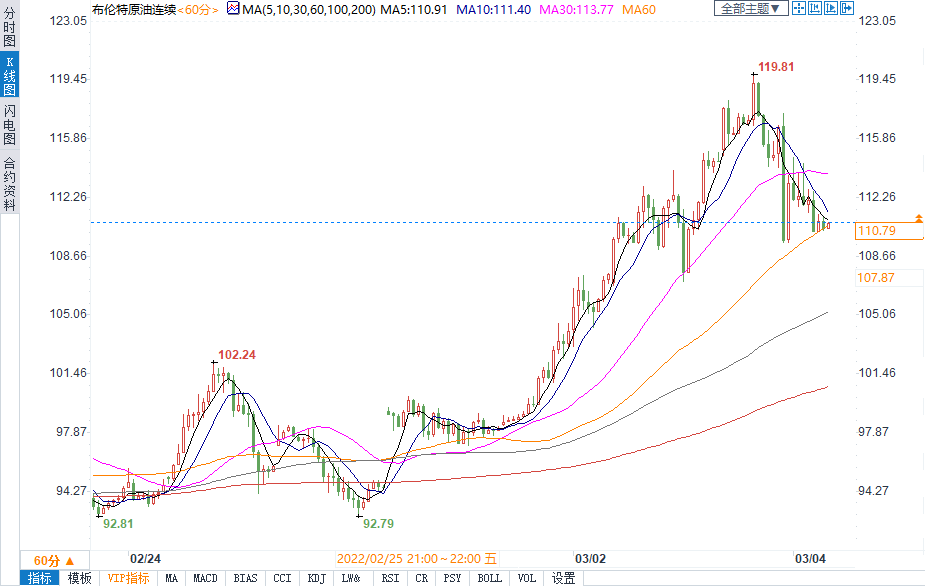
Task: Open 设置 in the indicator bar
Action: [x=563, y=578]
